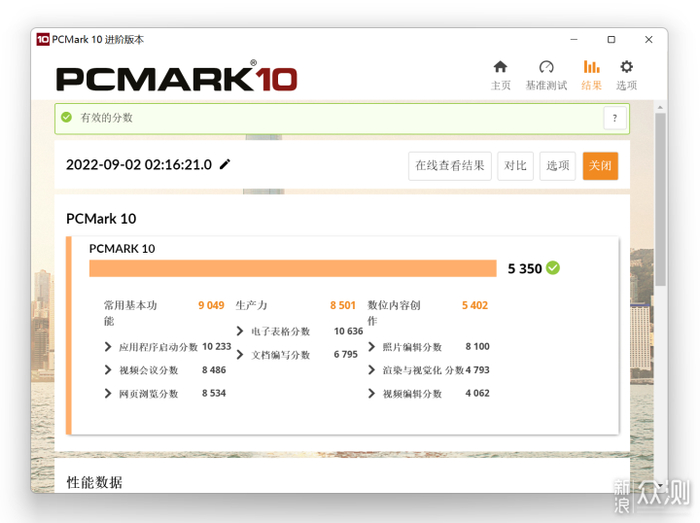Click the 在线查看结果 button
This screenshot has width=700, height=523.
point(450,166)
